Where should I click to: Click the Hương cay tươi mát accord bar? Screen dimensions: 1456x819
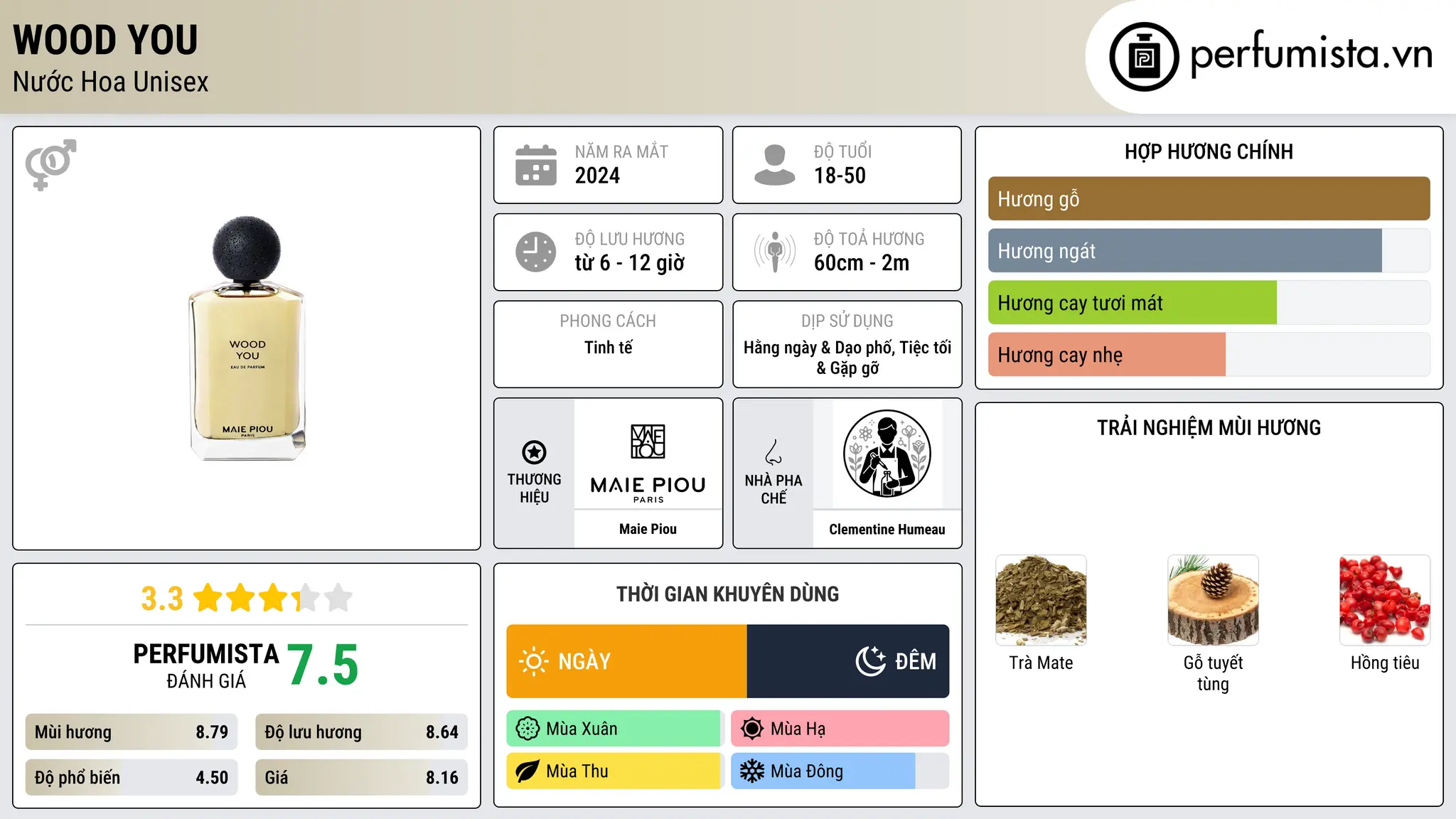click(x=1209, y=303)
